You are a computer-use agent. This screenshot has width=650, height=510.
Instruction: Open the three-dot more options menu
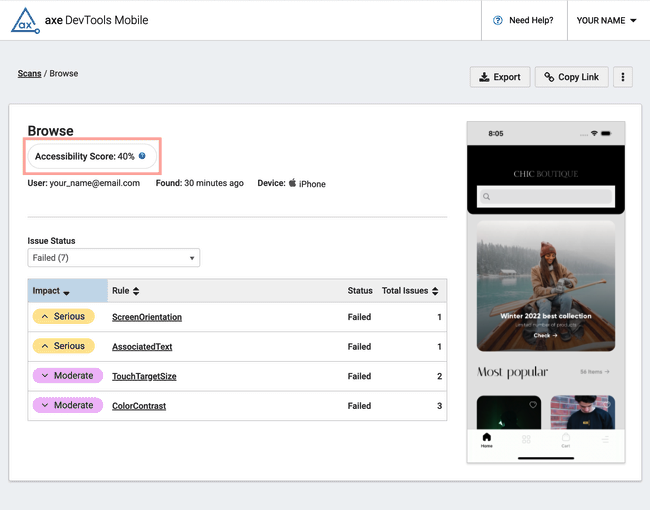tap(622, 77)
